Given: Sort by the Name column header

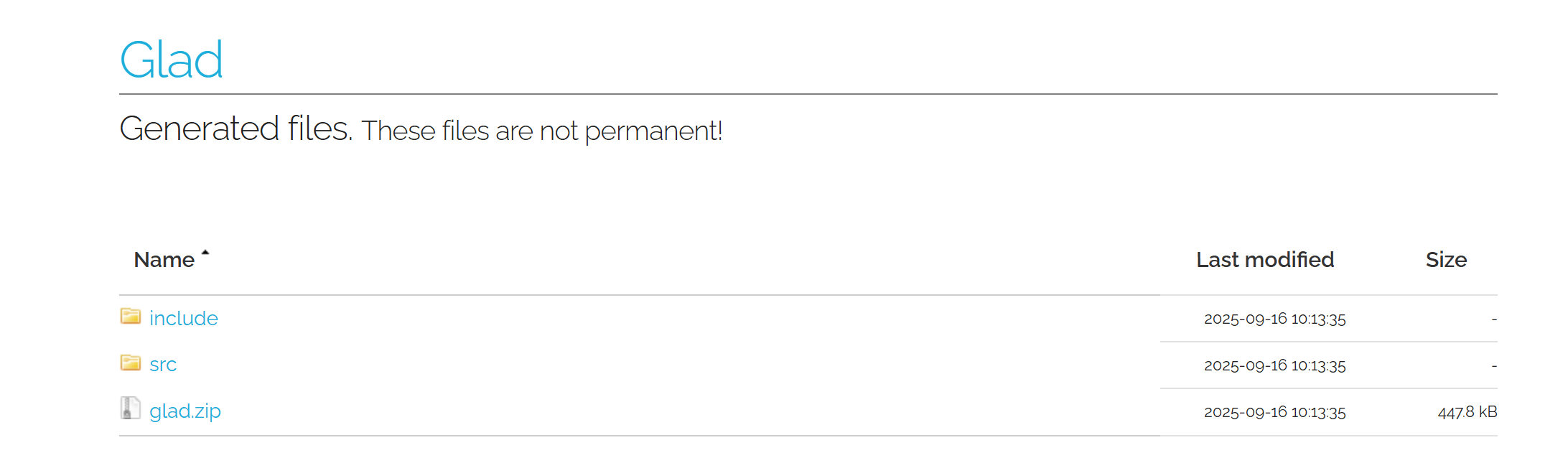Looking at the screenshot, I should point(164,260).
